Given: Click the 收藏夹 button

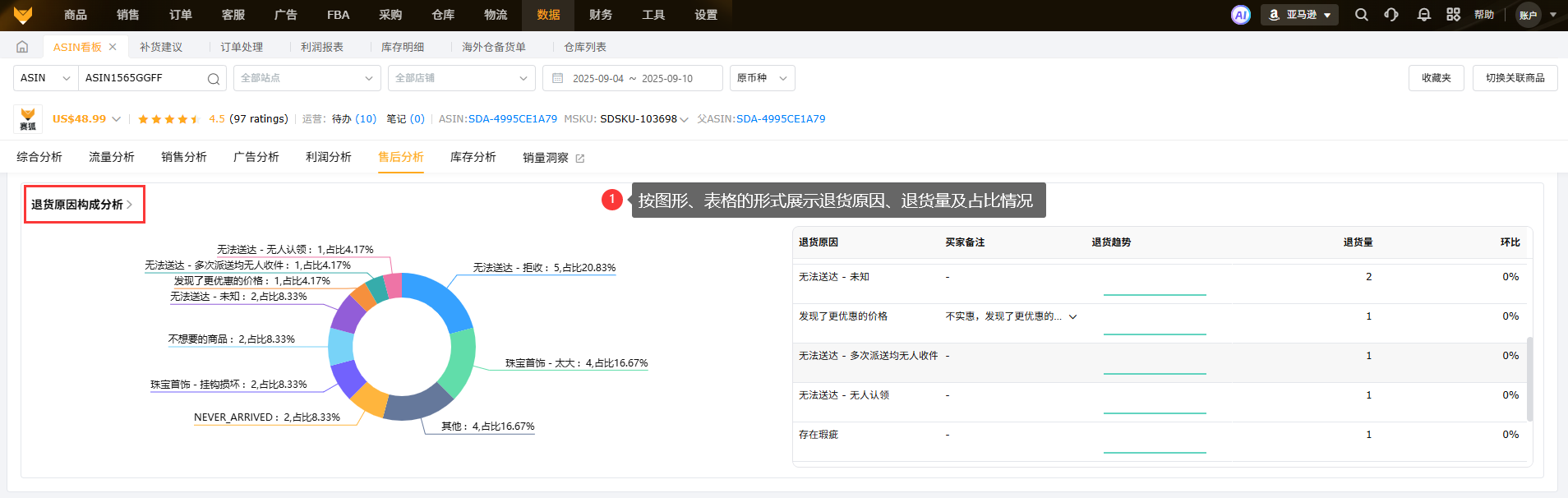Looking at the screenshot, I should (1436, 78).
